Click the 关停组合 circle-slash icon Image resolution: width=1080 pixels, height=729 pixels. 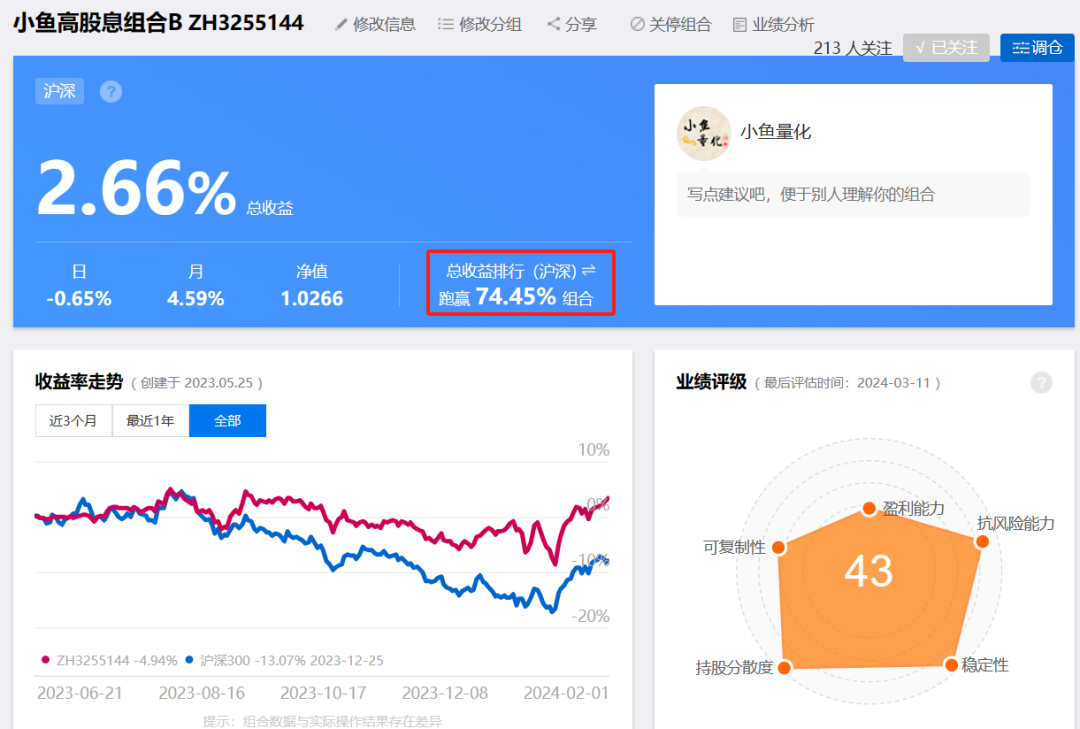tap(637, 24)
